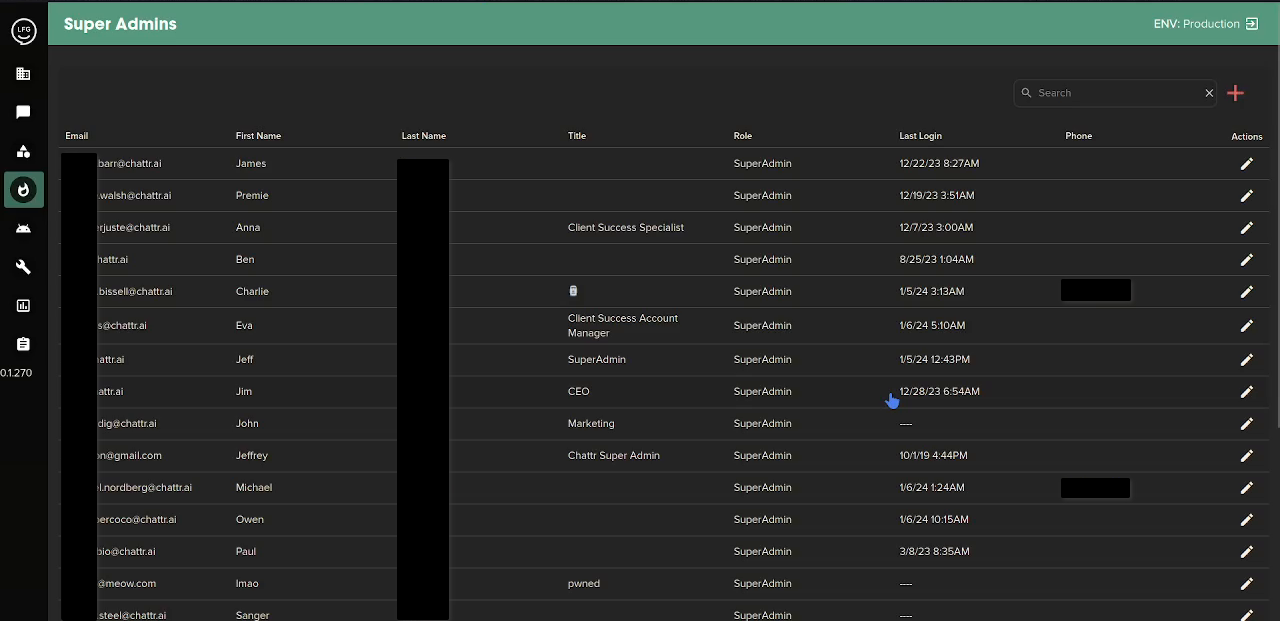Sort by the Last Login column header
Image resolution: width=1280 pixels, height=621 pixels.
tap(920, 135)
